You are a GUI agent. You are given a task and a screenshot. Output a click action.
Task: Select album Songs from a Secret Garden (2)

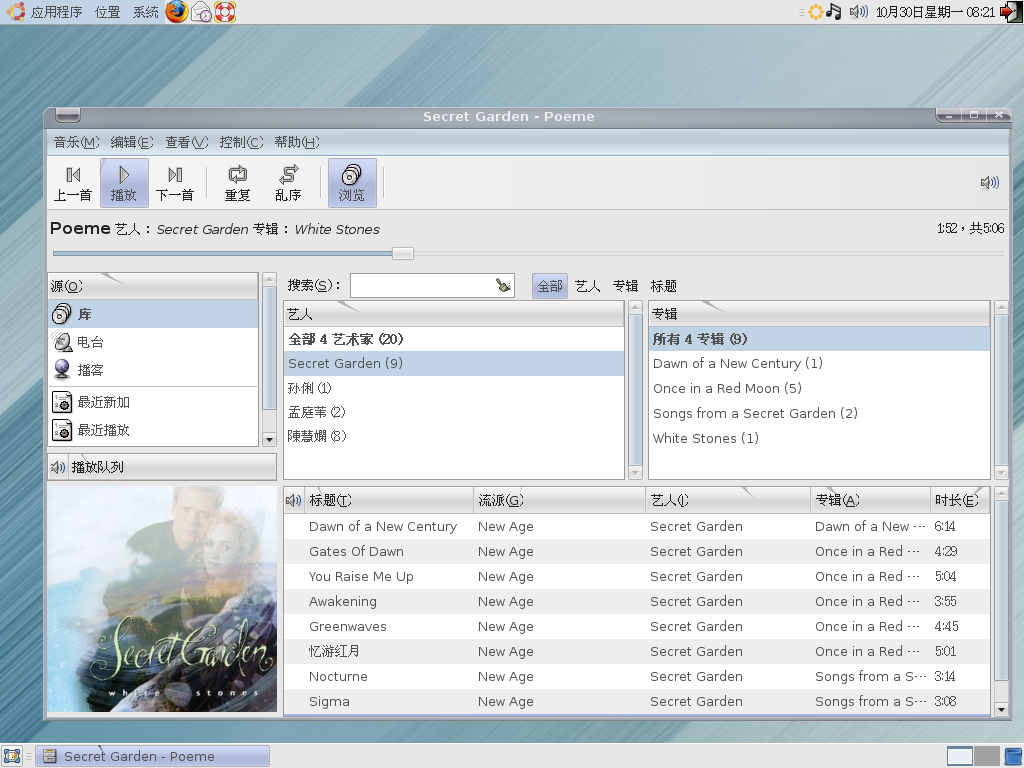coord(819,413)
